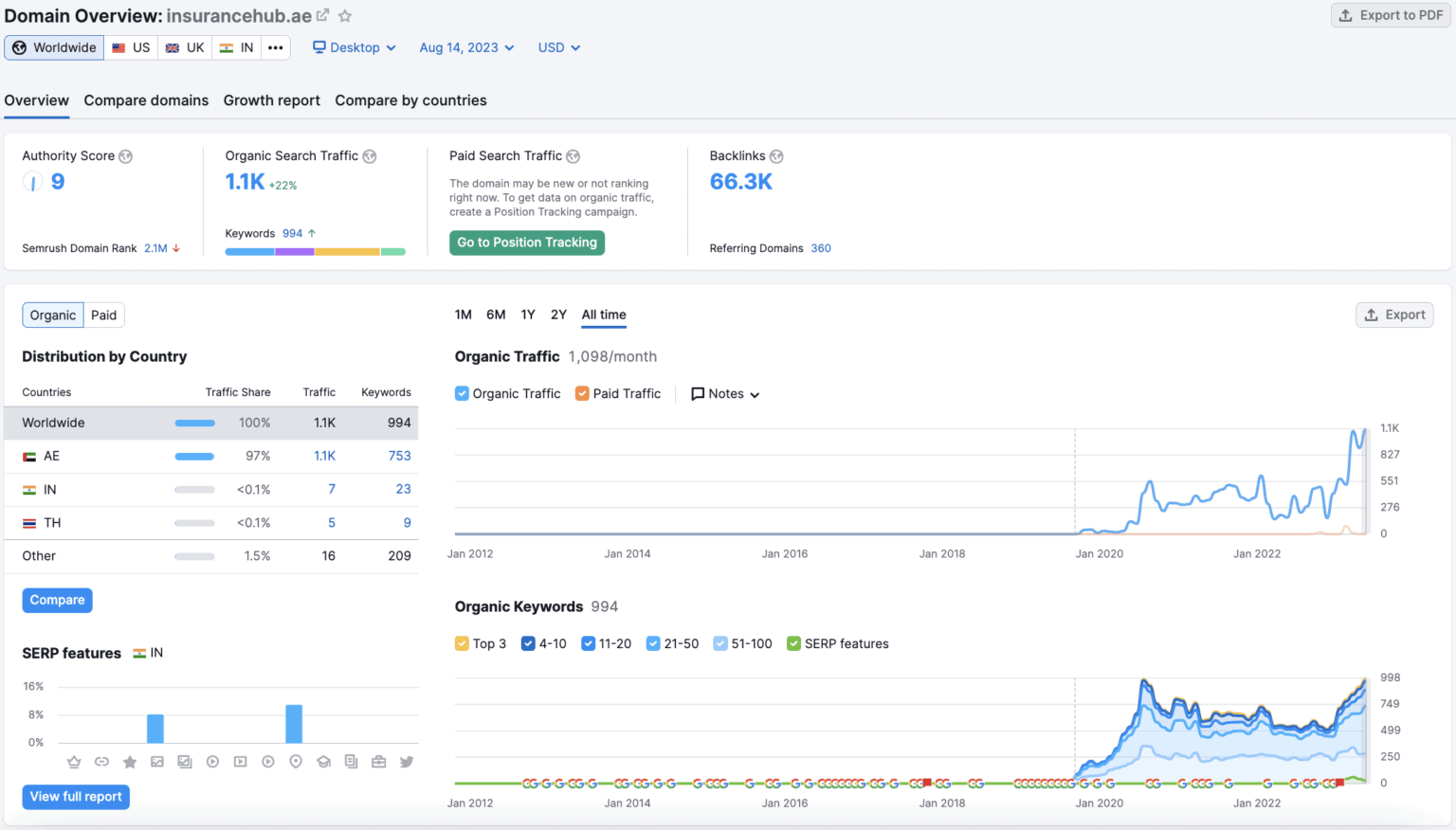This screenshot has width=1456, height=830.
Task: Open the Compare by countries tab
Action: pos(410,100)
